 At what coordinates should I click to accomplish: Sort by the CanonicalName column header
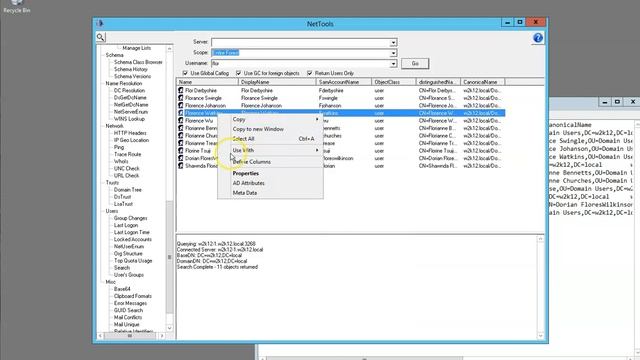[x=482, y=82]
